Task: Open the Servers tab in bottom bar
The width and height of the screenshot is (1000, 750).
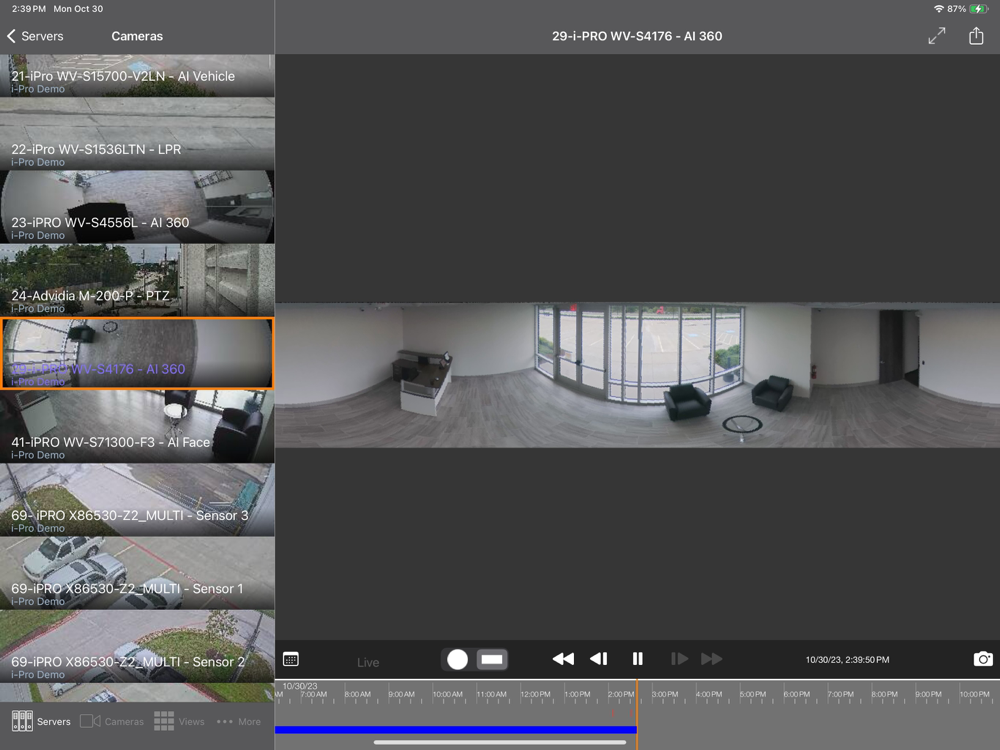Action: (41, 721)
